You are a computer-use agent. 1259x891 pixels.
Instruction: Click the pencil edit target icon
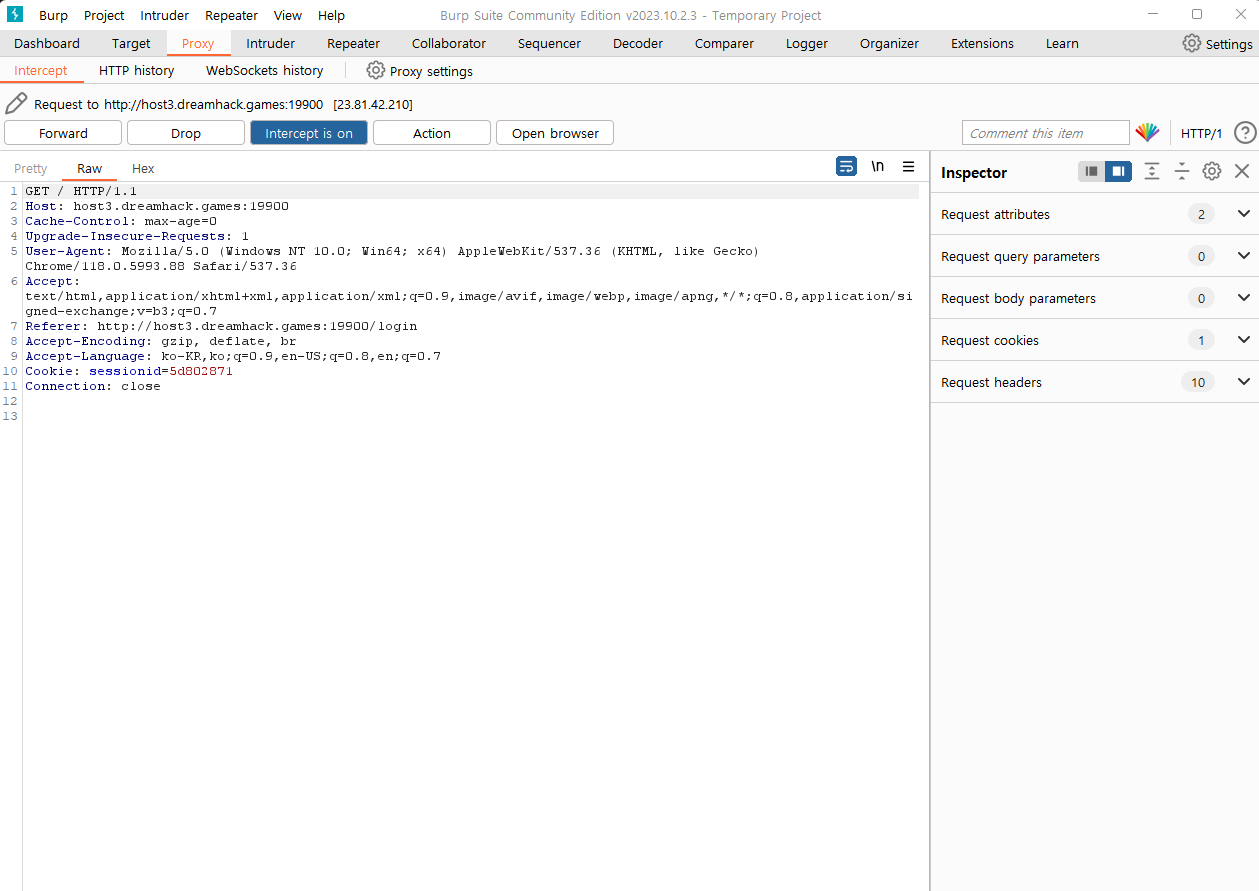tap(16, 104)
